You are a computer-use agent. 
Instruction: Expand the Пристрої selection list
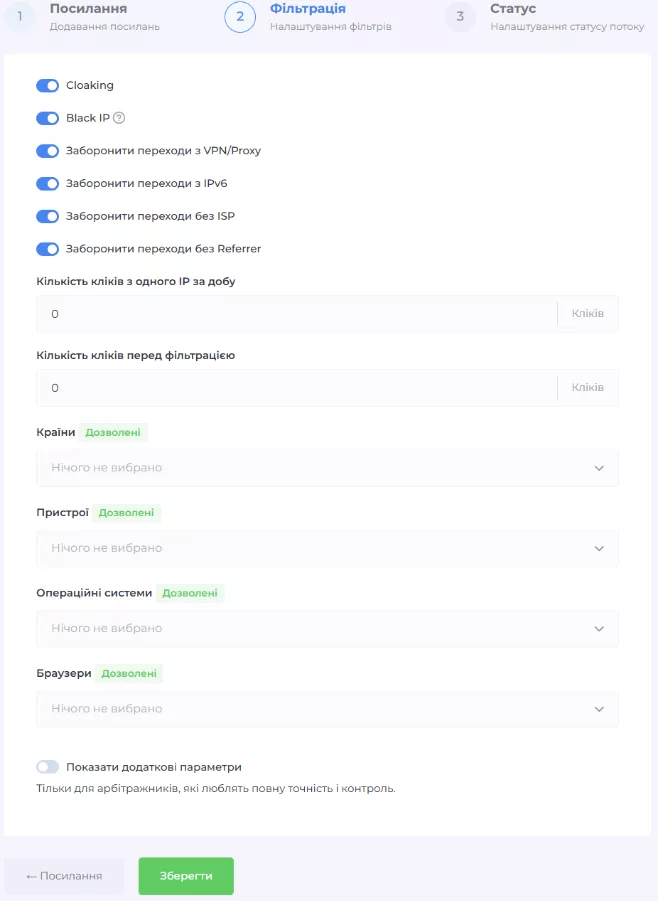click(x=327, y=548)
